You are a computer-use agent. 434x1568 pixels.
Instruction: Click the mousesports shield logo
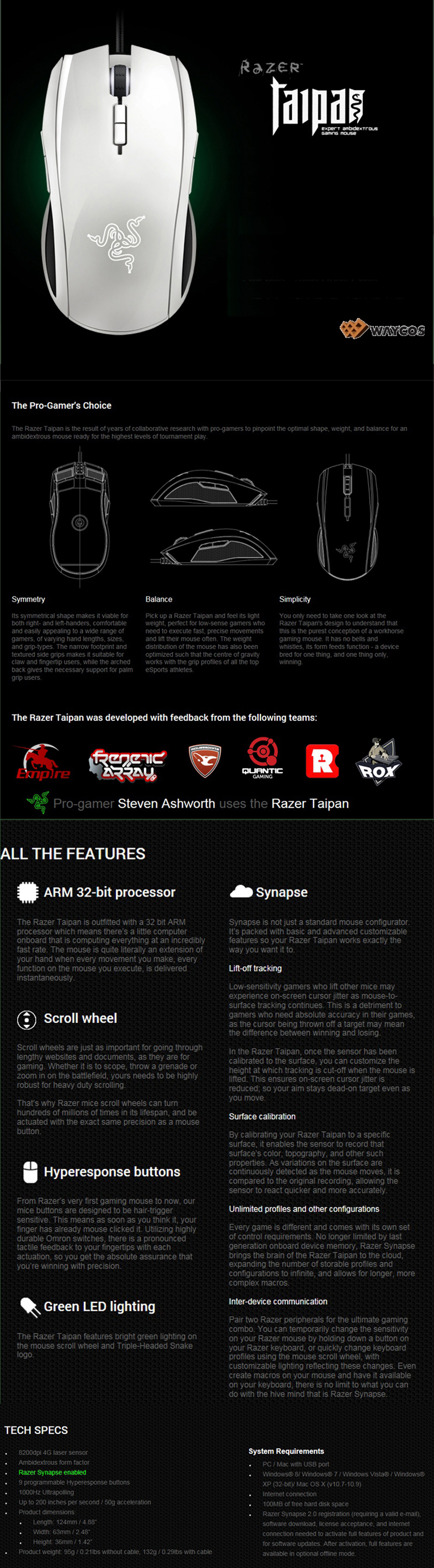click(205, 760)
